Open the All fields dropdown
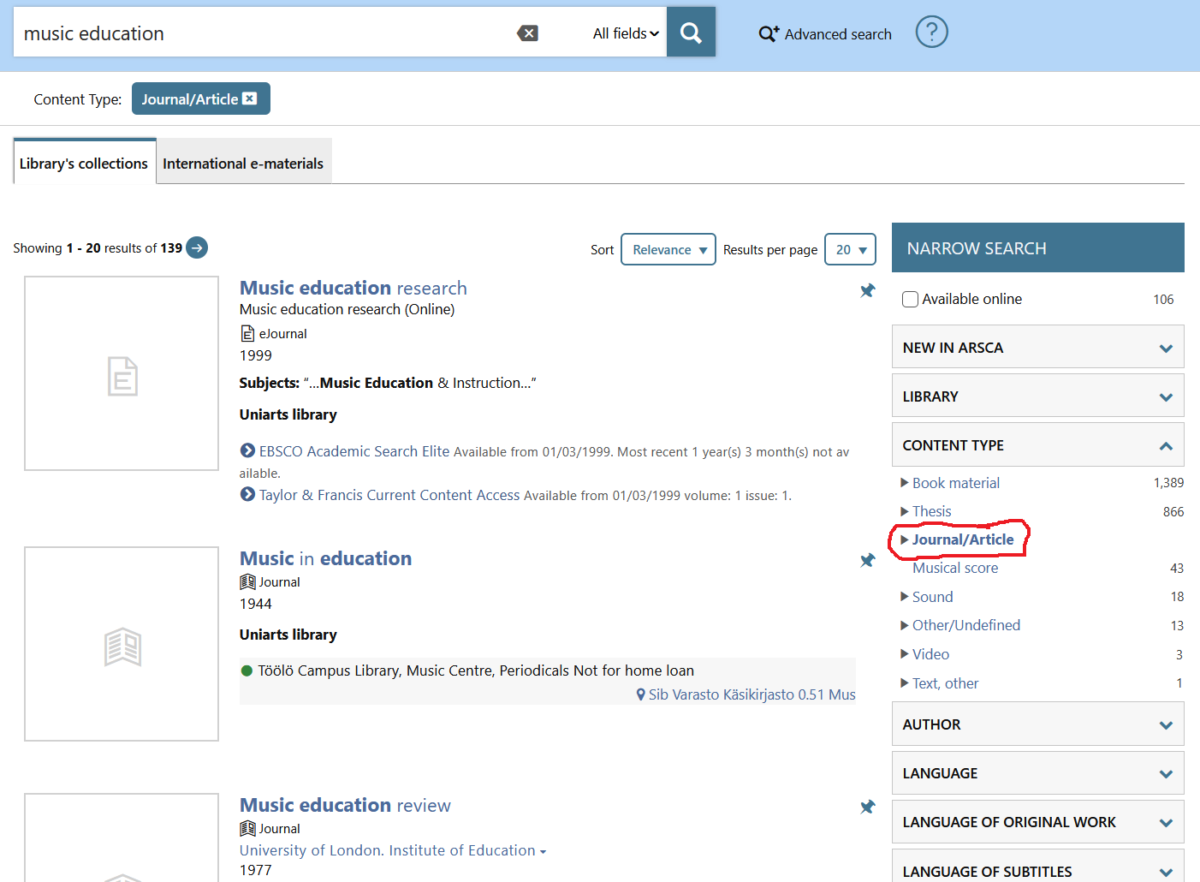This screenshot has height=882, width=1200. [626, 33]
